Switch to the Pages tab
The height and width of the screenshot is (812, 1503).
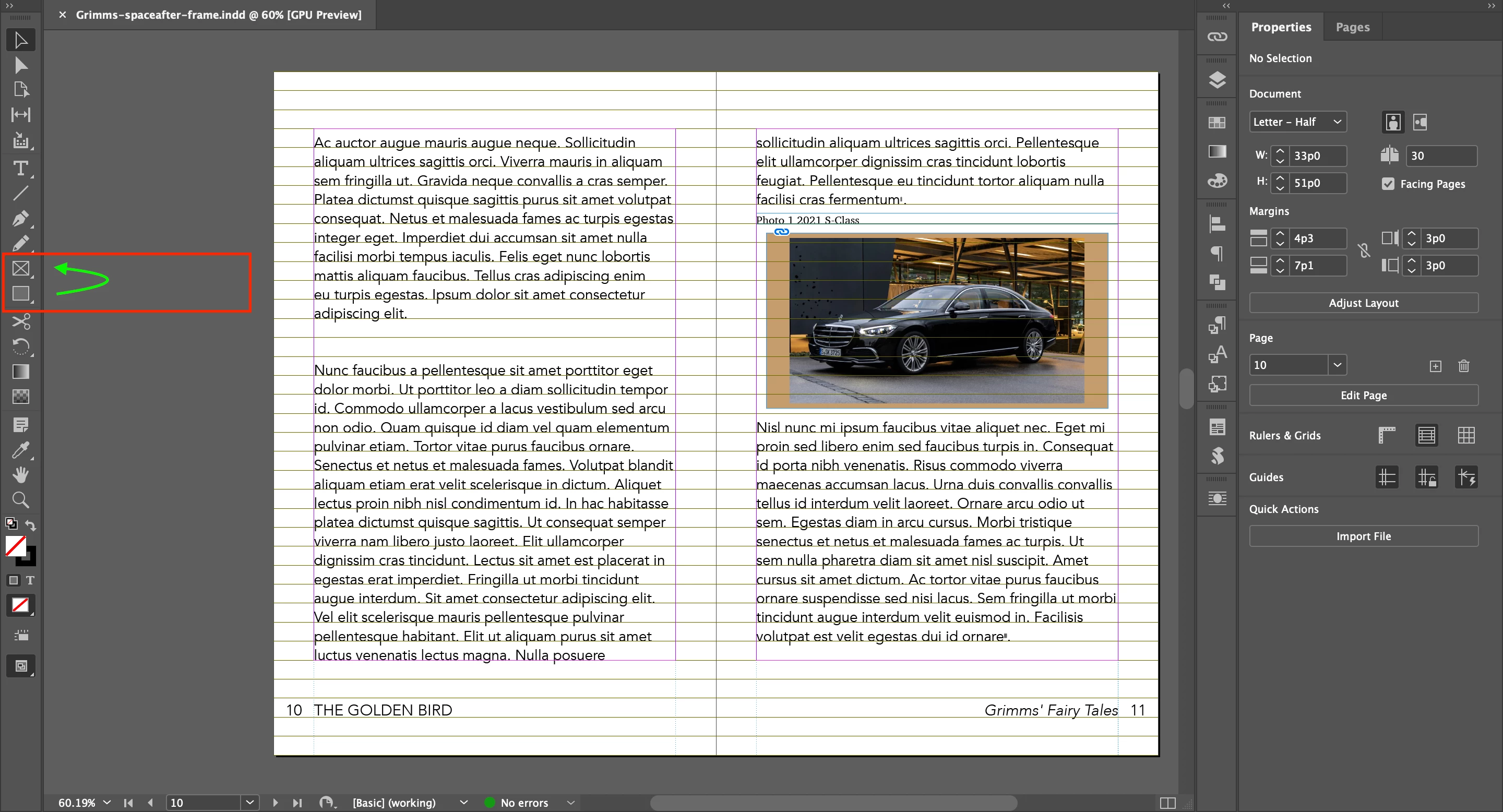pyautogui.click(x=1352, y=27)
